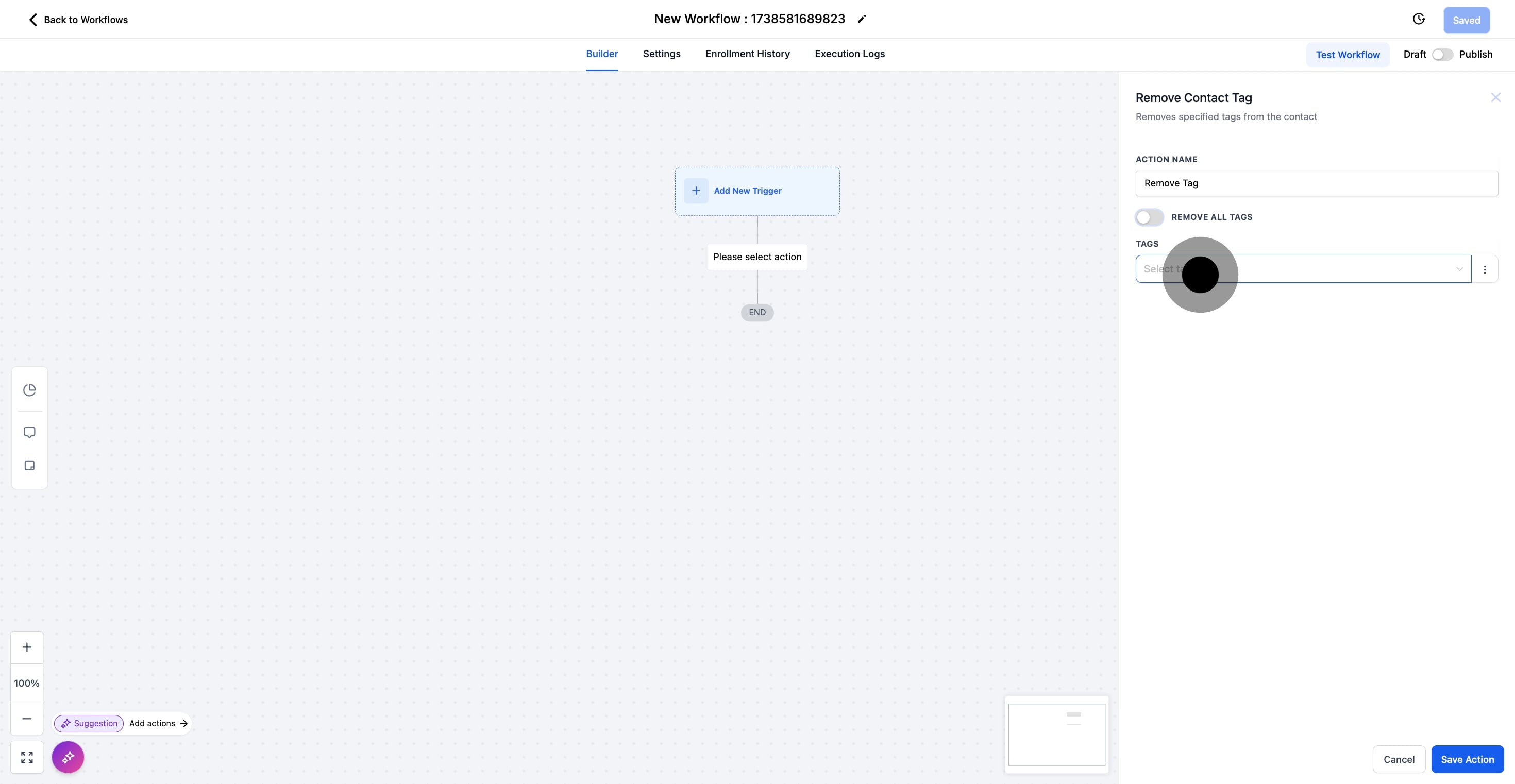Open version history clock icon

1419,20
